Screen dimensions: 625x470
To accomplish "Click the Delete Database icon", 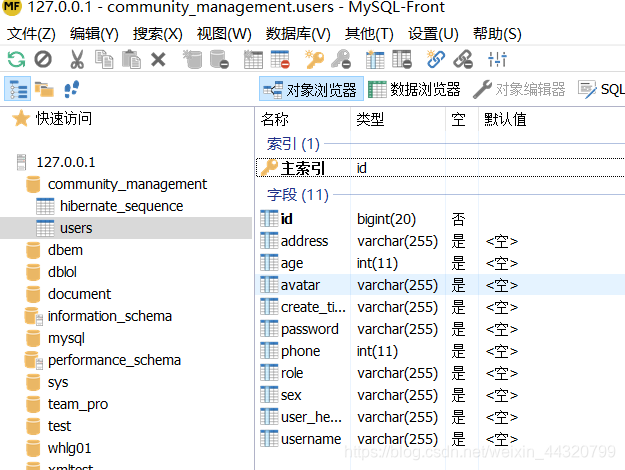I will point(219,60).
